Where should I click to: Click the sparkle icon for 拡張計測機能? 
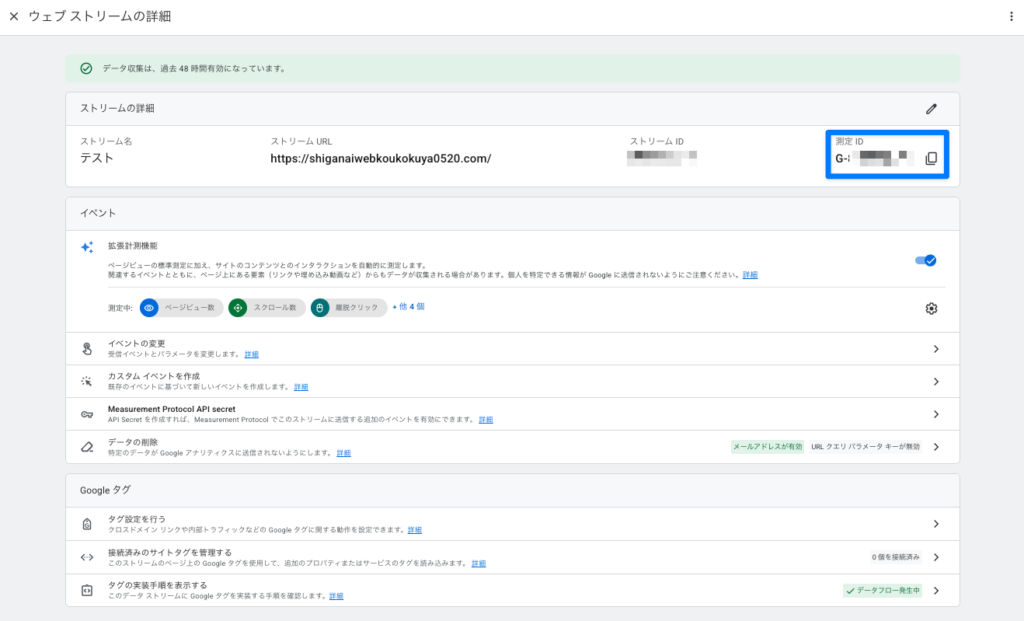pos(87,247)
